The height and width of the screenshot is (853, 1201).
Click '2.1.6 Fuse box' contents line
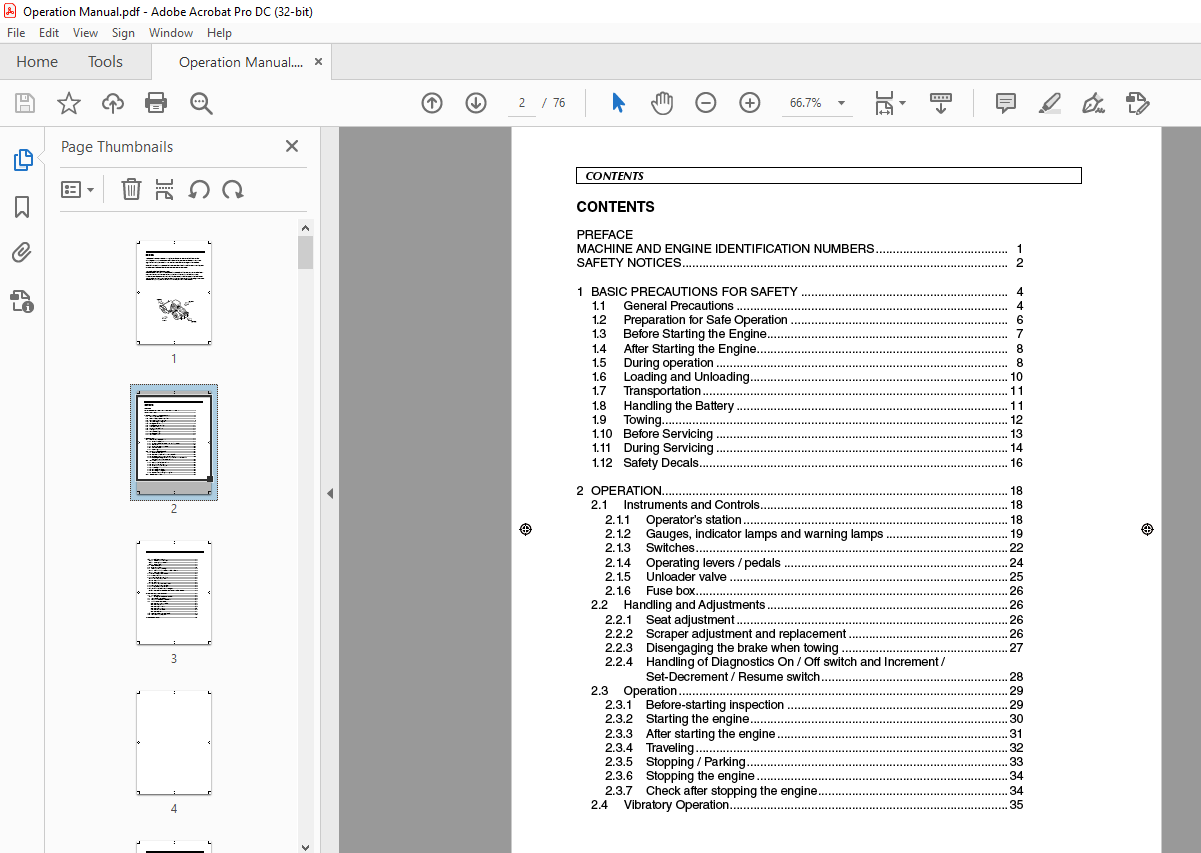tap(814, 591)
